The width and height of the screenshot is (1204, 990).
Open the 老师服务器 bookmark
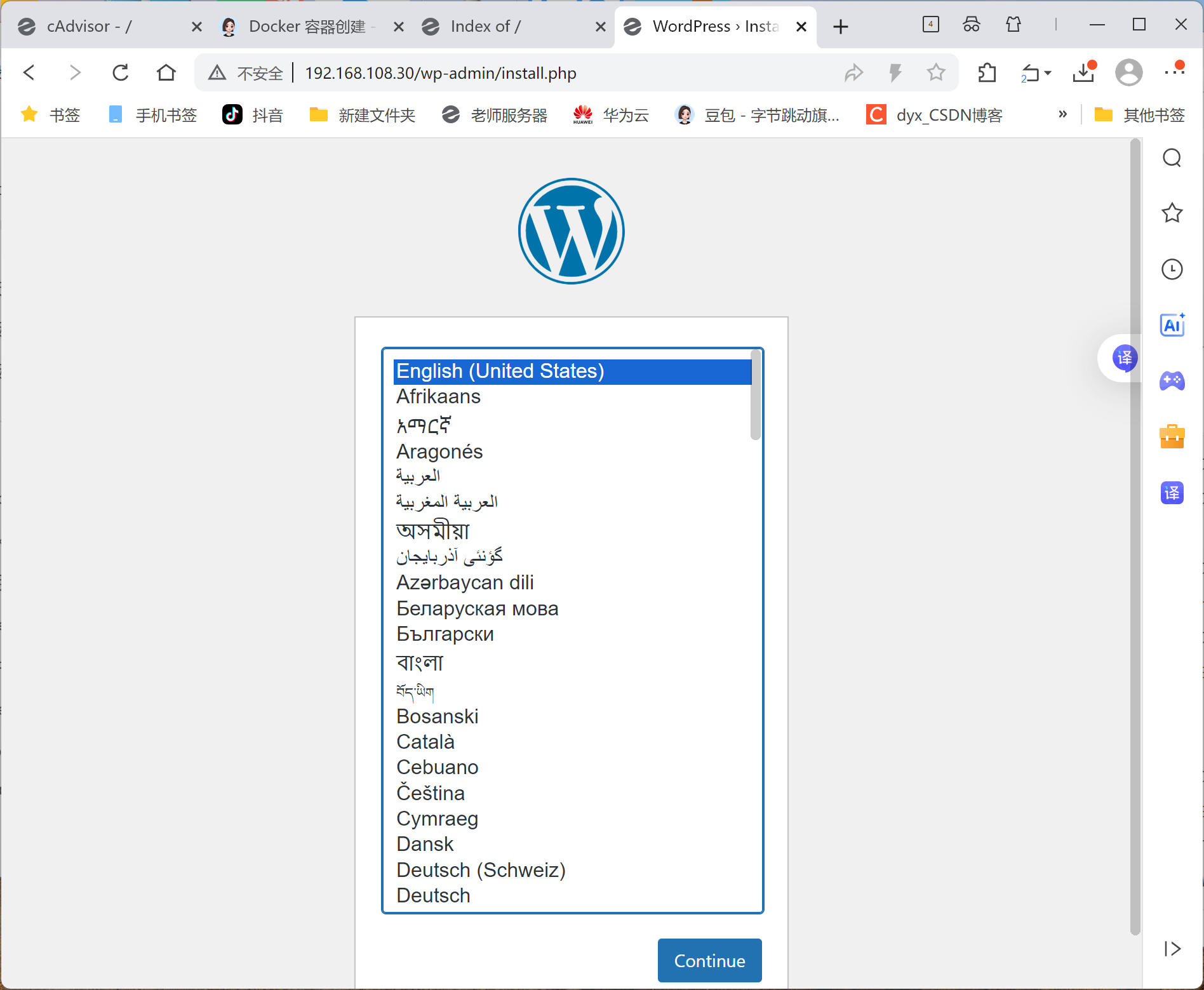[495, 115]
